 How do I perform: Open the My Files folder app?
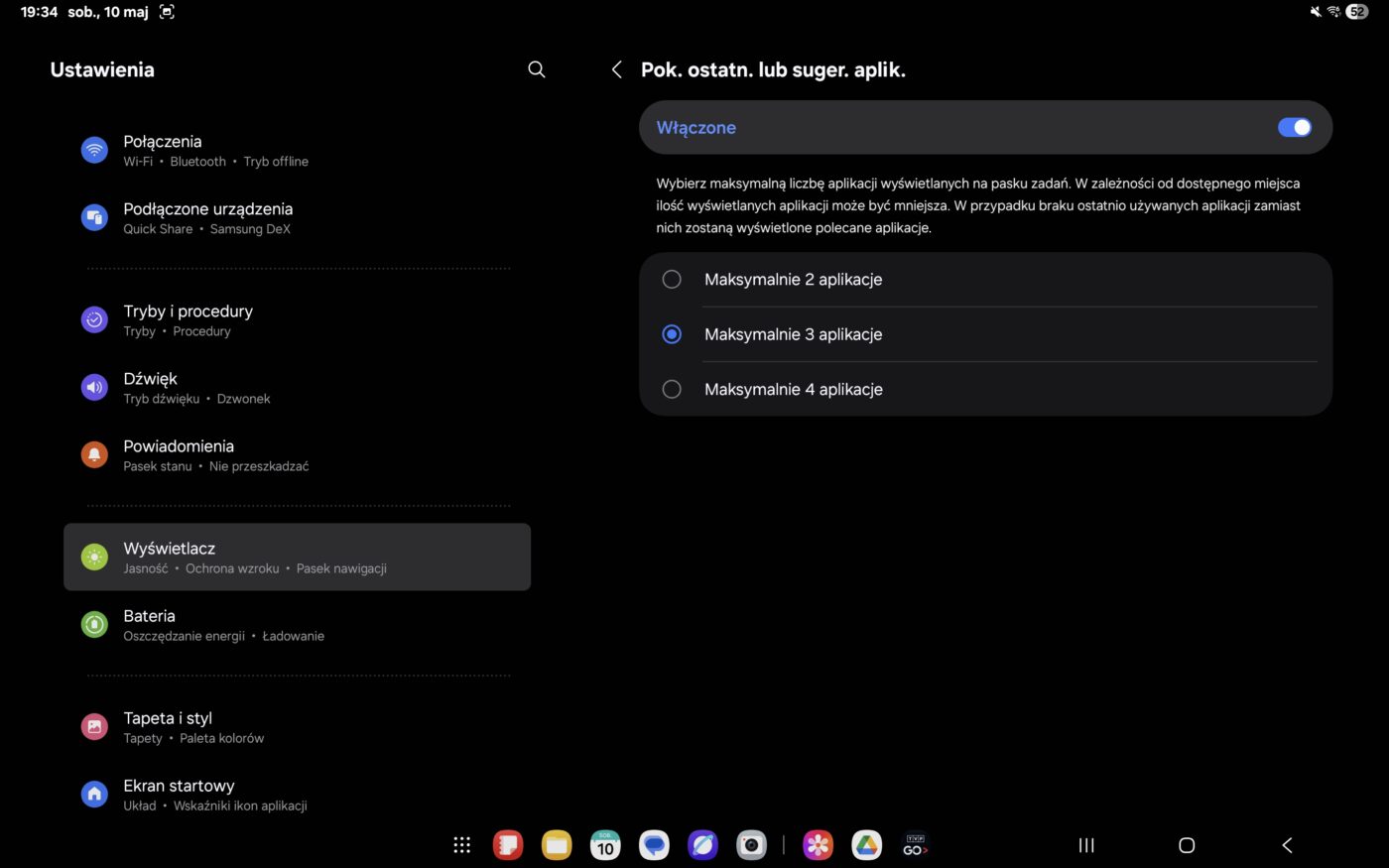coord(557,845)
